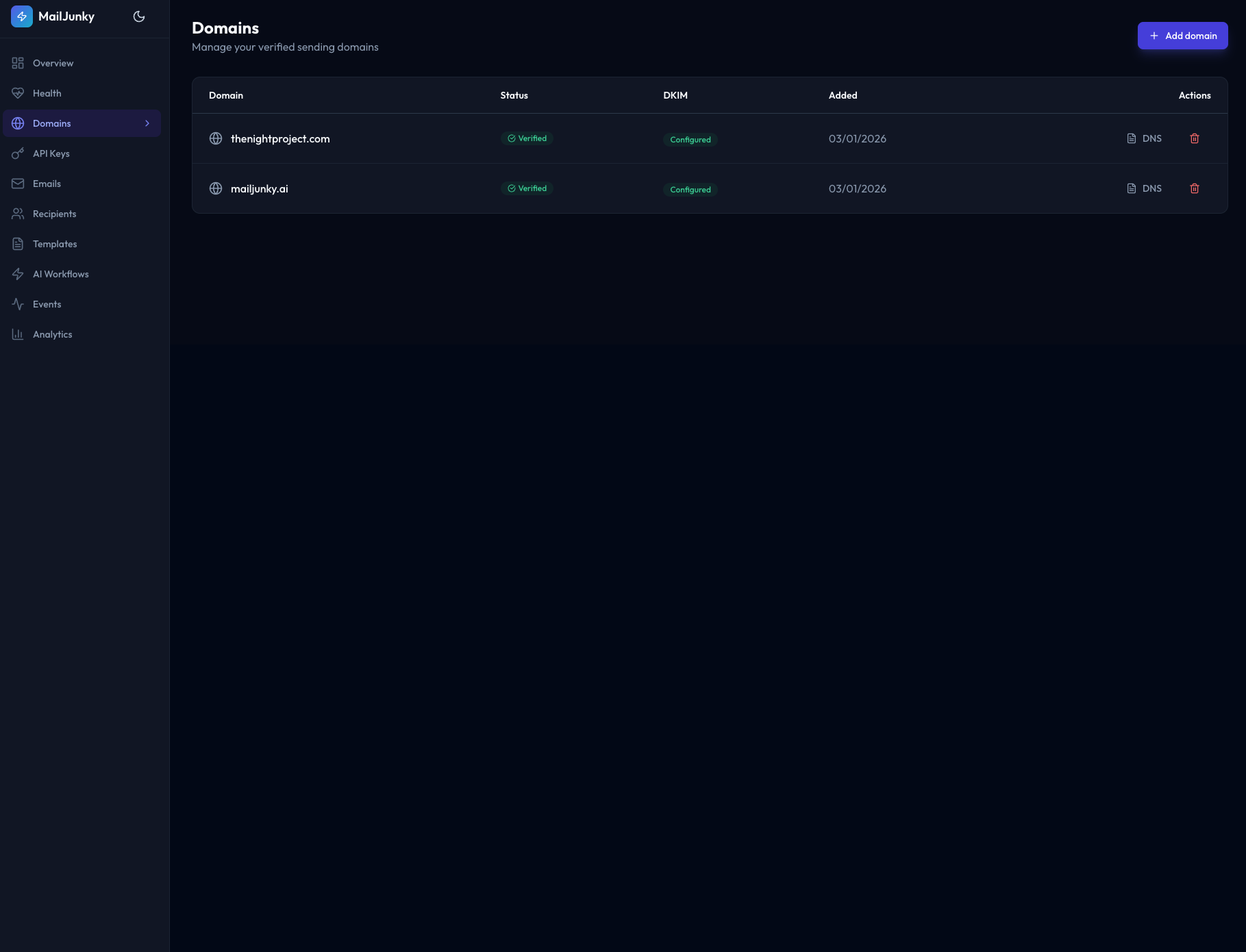Click the MailJunky lightning logo

pyautogui.click(x=21, y=16)
